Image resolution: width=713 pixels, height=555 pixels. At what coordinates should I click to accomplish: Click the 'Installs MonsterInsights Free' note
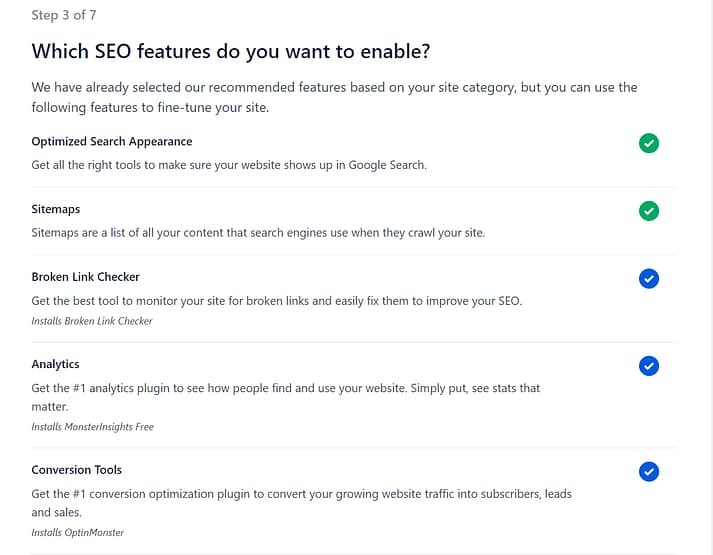(x=93, y=426)
